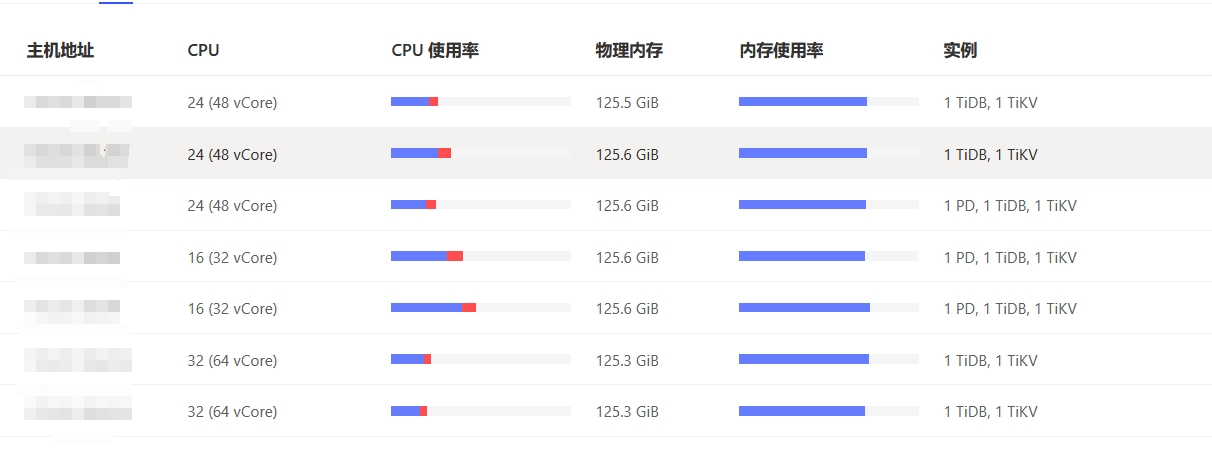The image size is (1212, 451).
Task: Click the memory usage bar in the first row
Action: click(x=828, y=102)
